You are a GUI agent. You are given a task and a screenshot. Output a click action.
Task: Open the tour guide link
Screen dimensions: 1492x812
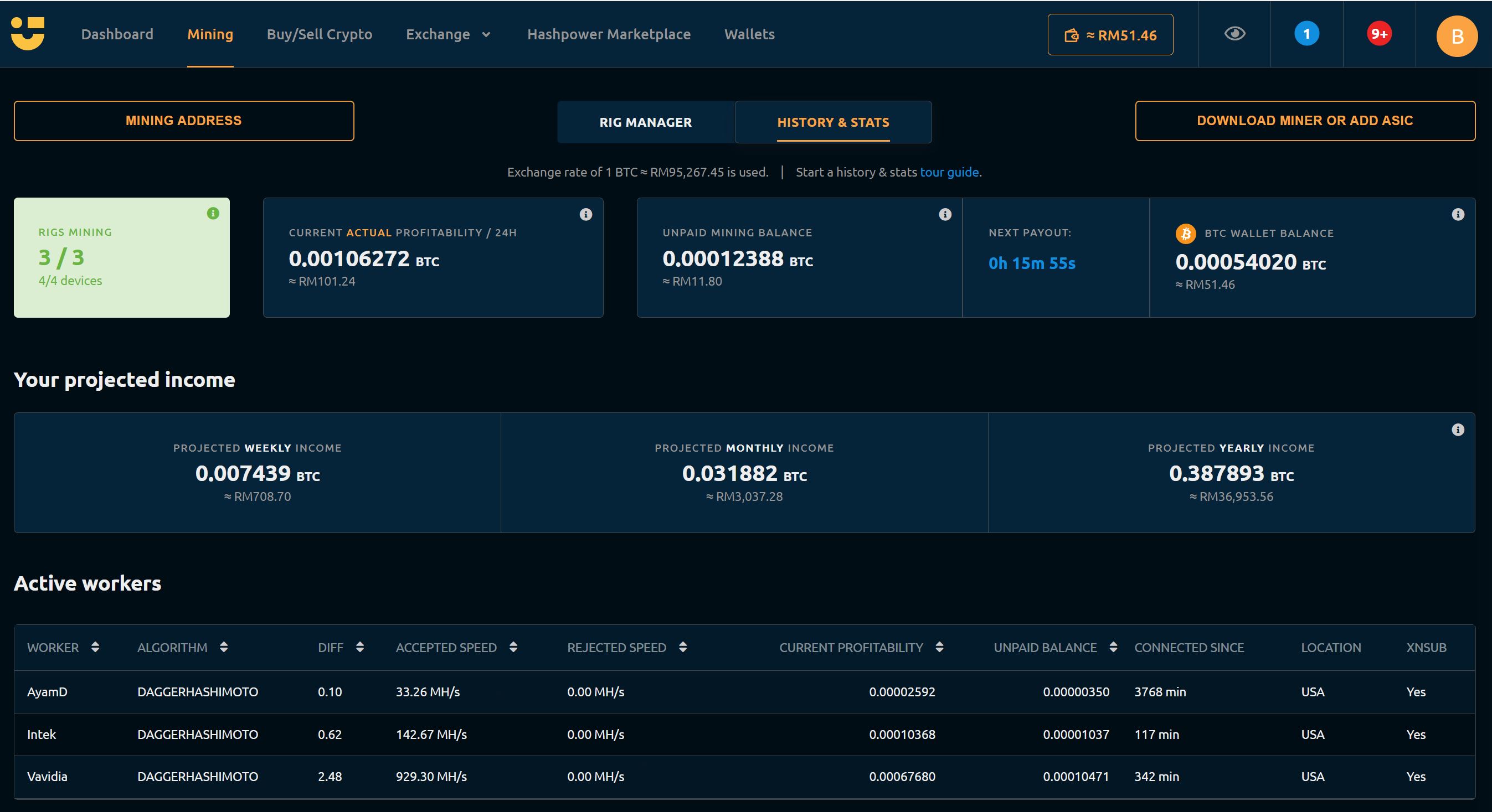(949, 172)
